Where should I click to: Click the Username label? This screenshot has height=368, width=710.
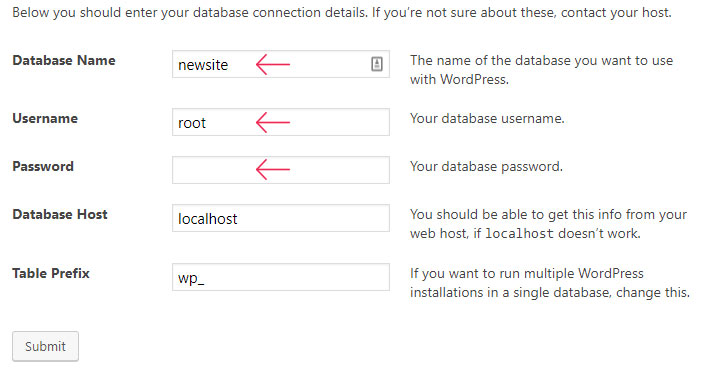click(x=45, y=118)
